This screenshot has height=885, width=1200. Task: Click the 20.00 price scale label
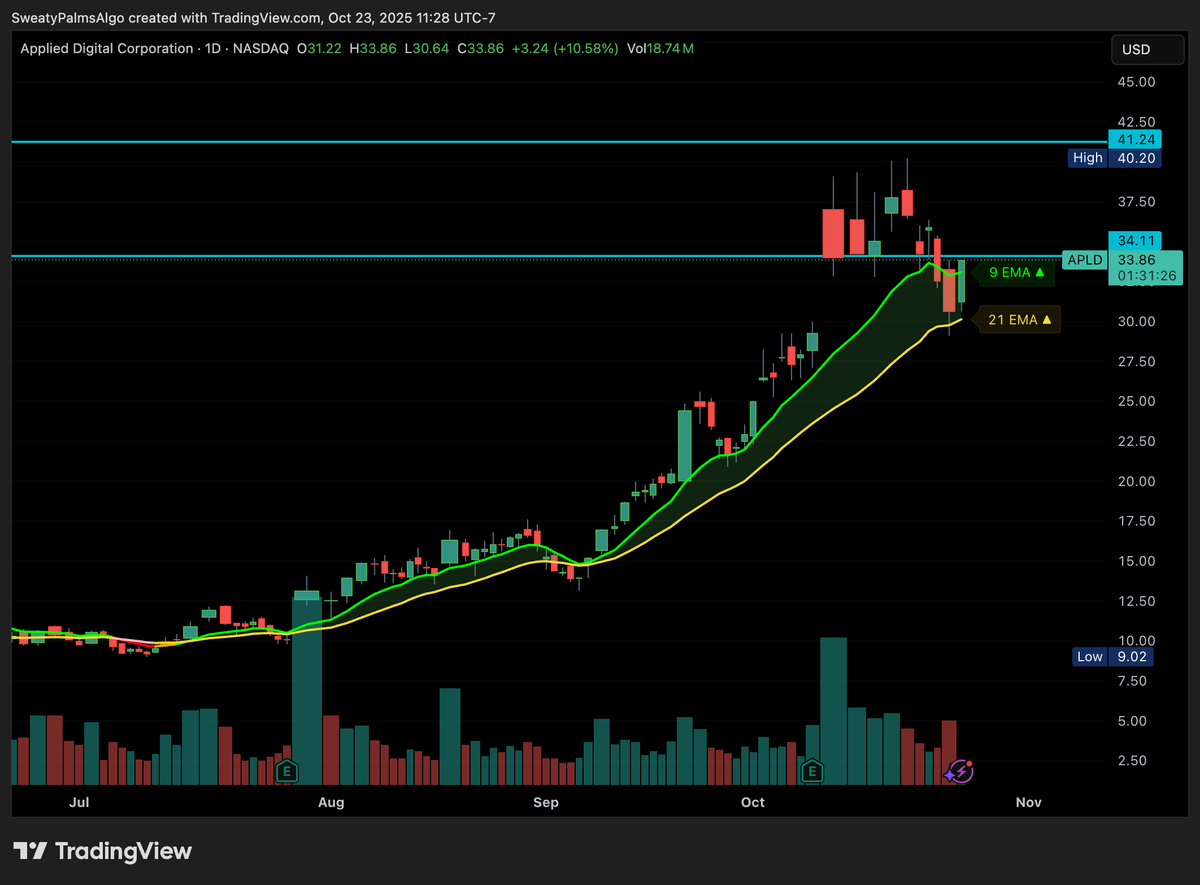pyautogui.click(x=1139, y=481)
